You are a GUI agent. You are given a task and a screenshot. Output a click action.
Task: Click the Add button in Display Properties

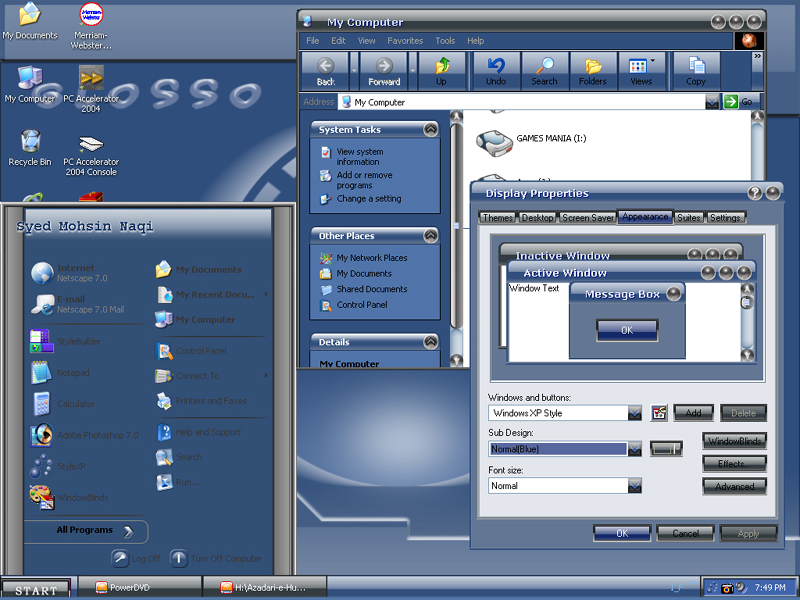[693, 413]
